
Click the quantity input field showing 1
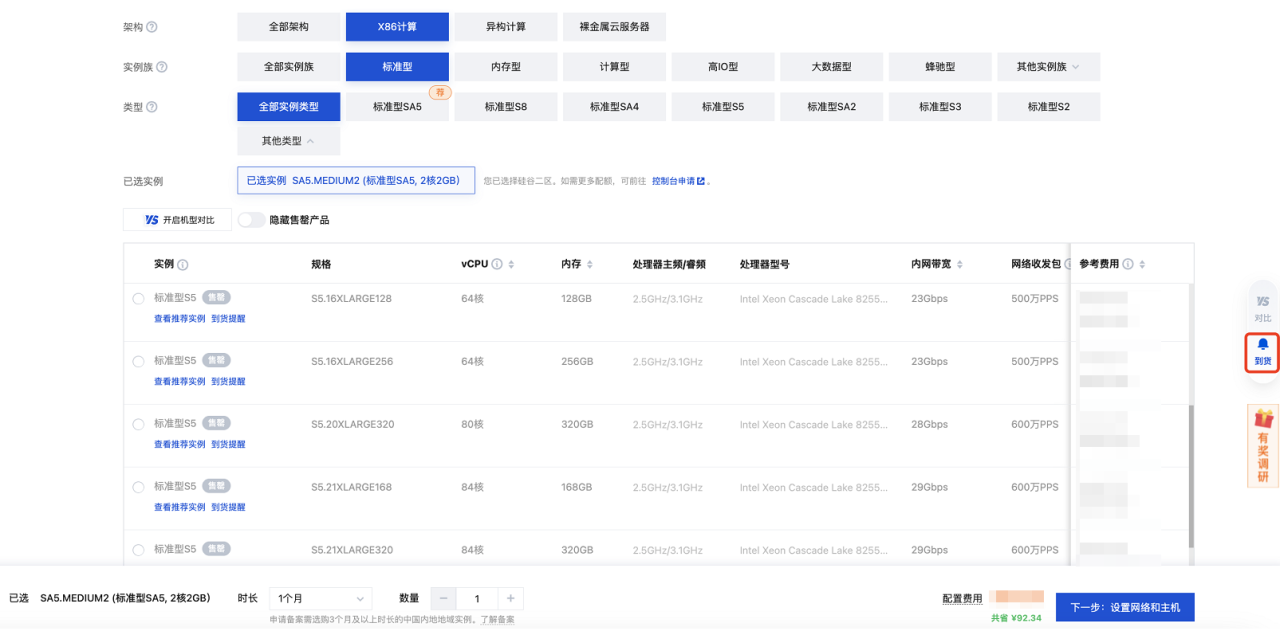pyautogui.click(x=477, y=598)
